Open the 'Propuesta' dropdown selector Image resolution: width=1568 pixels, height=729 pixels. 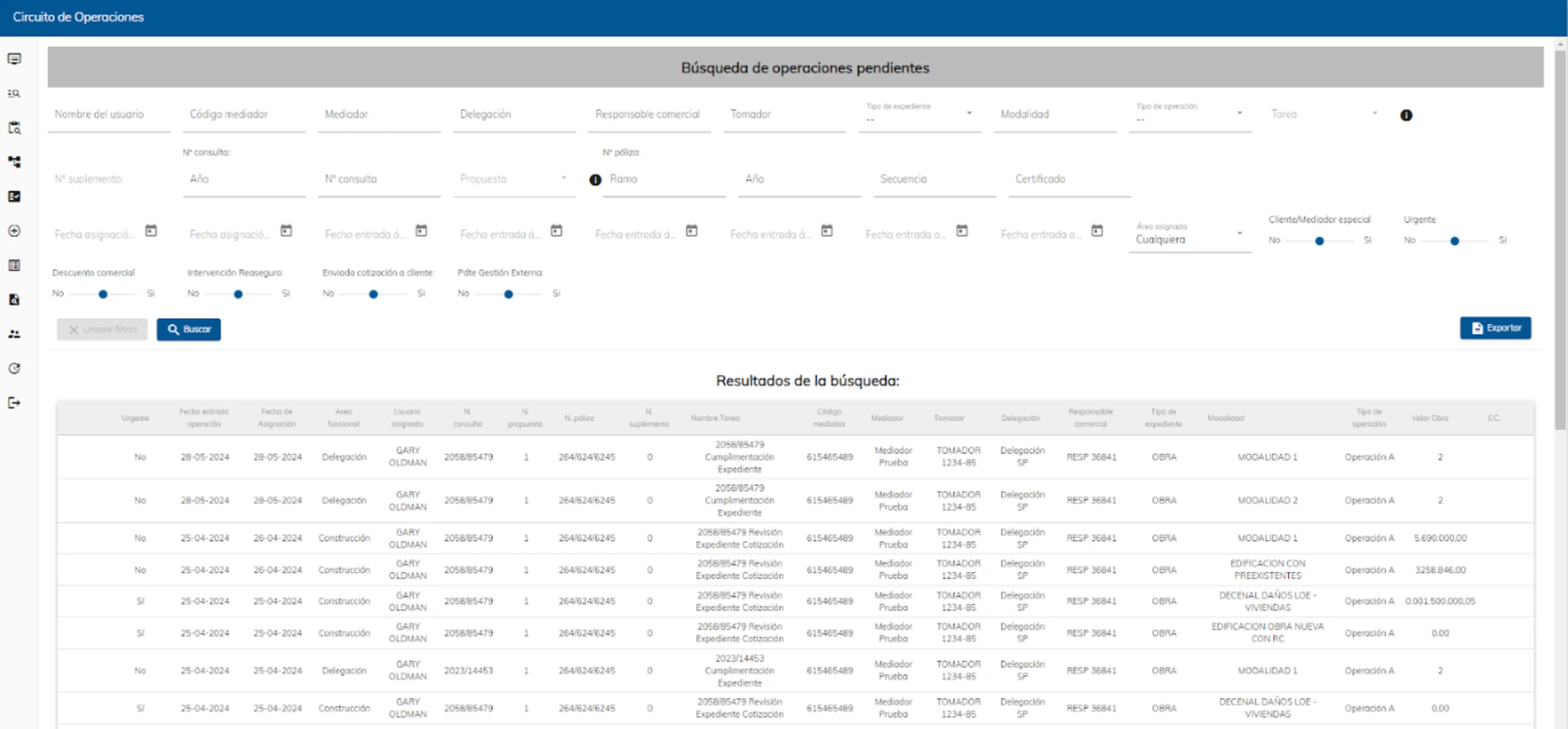563,179
